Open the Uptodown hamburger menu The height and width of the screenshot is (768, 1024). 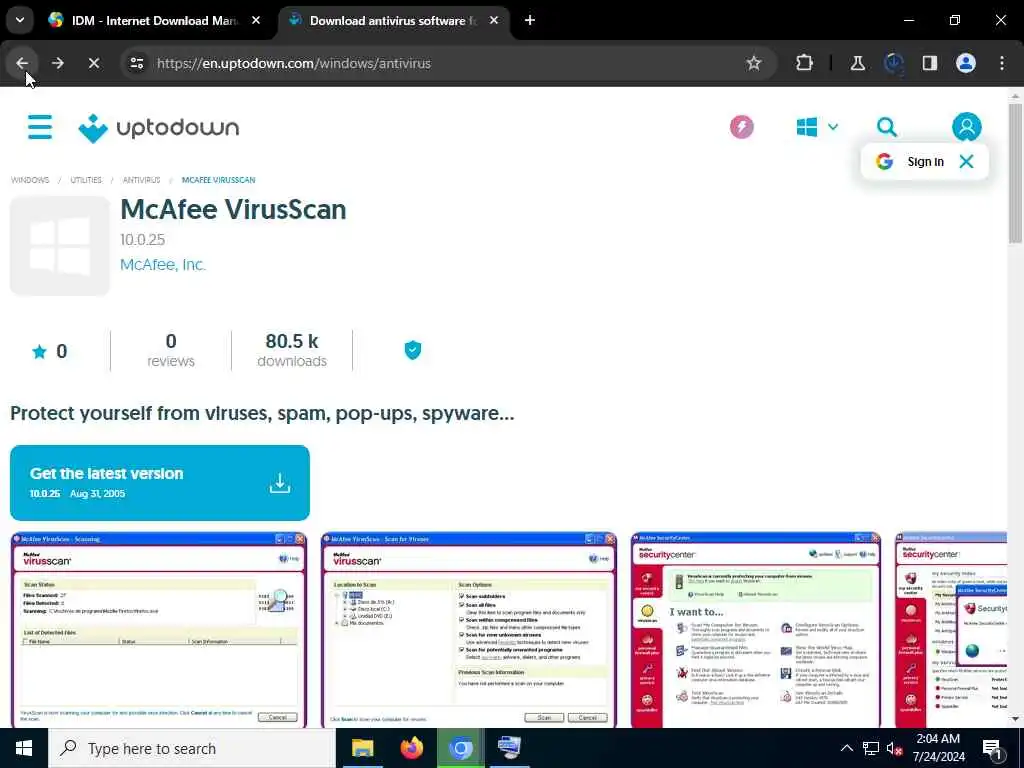40,127
